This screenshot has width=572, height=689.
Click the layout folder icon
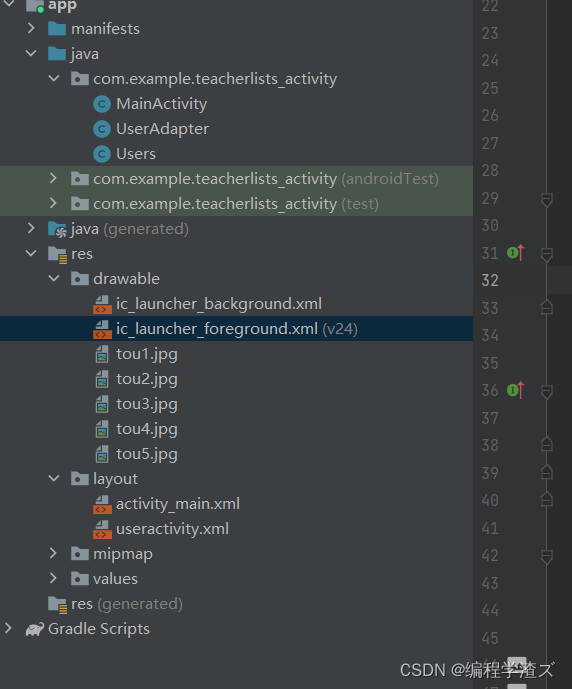(x=80, y=479)
